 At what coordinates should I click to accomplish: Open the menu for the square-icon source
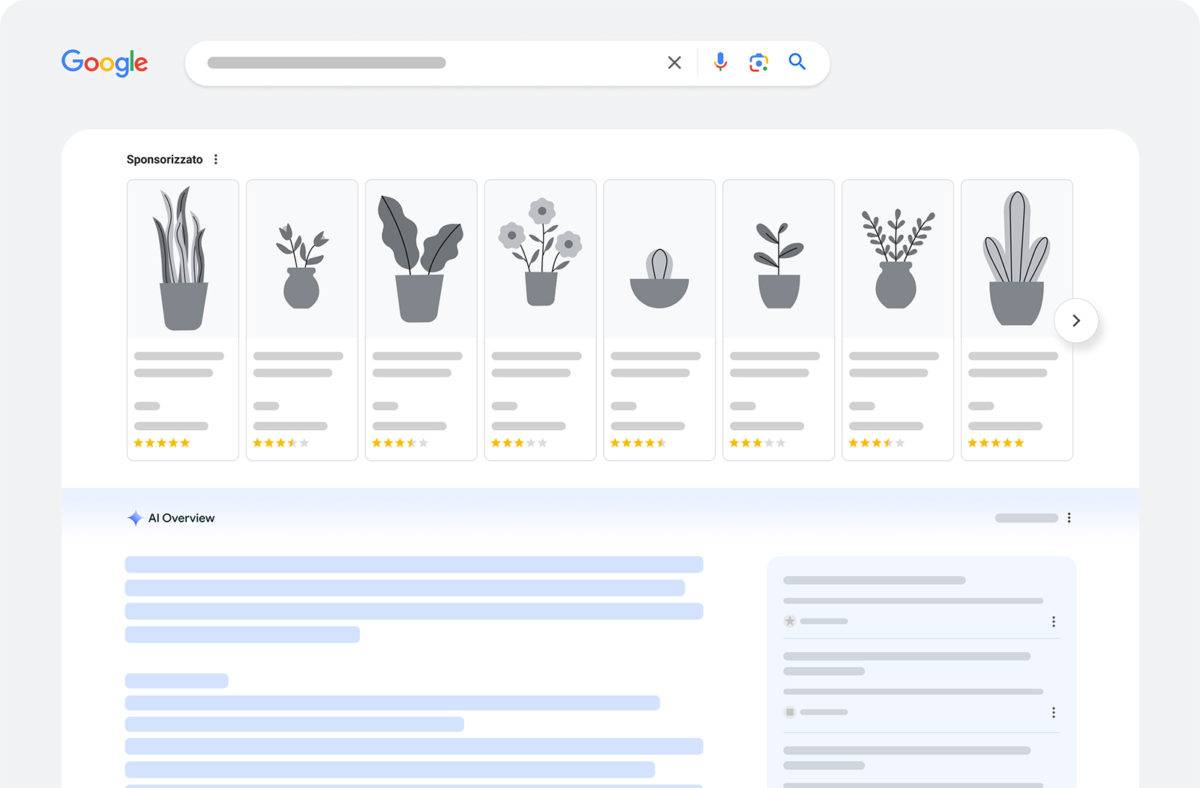(1053, 713)
